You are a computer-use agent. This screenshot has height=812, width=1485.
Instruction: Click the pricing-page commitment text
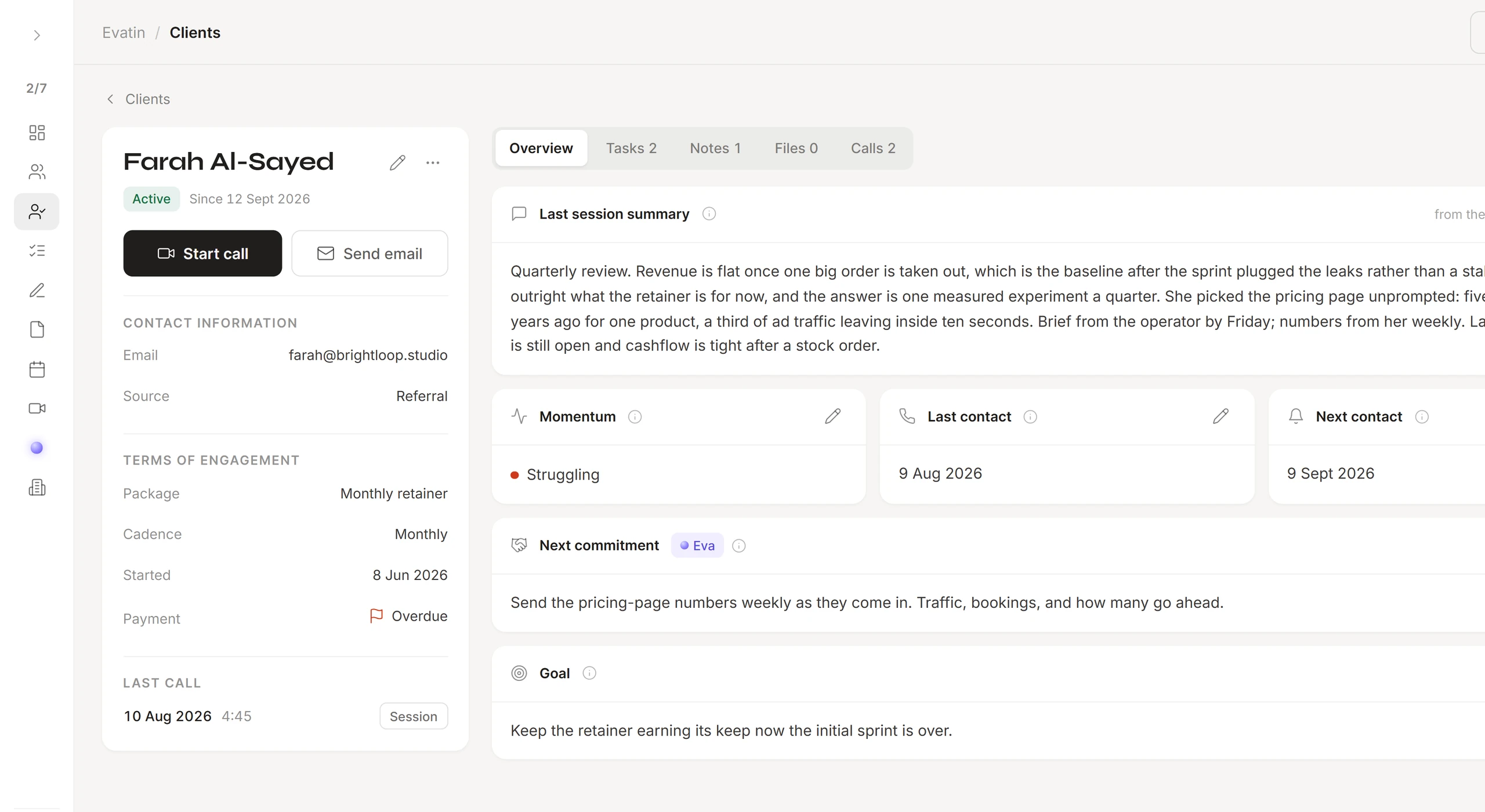tap(867, 603)
